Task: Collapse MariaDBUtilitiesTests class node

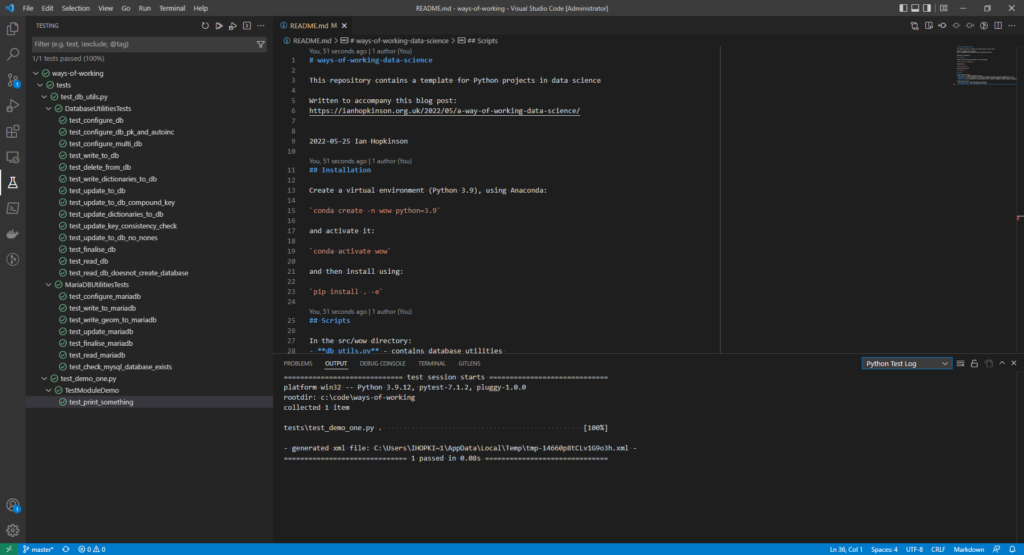Action: tap(49, 285)
